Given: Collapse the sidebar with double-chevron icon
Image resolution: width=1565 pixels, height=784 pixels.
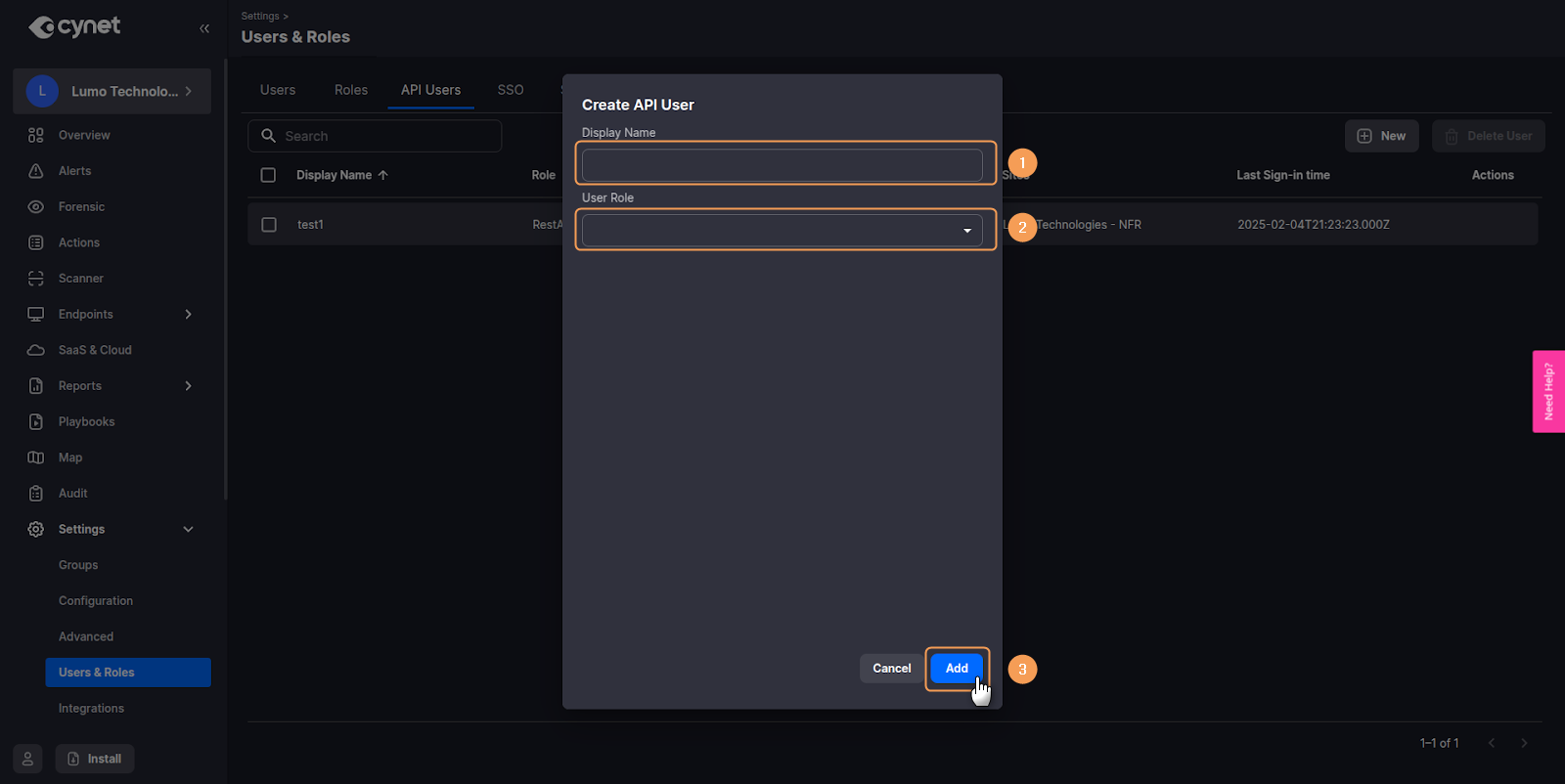Looking at the screenshot, I should 204,28.
